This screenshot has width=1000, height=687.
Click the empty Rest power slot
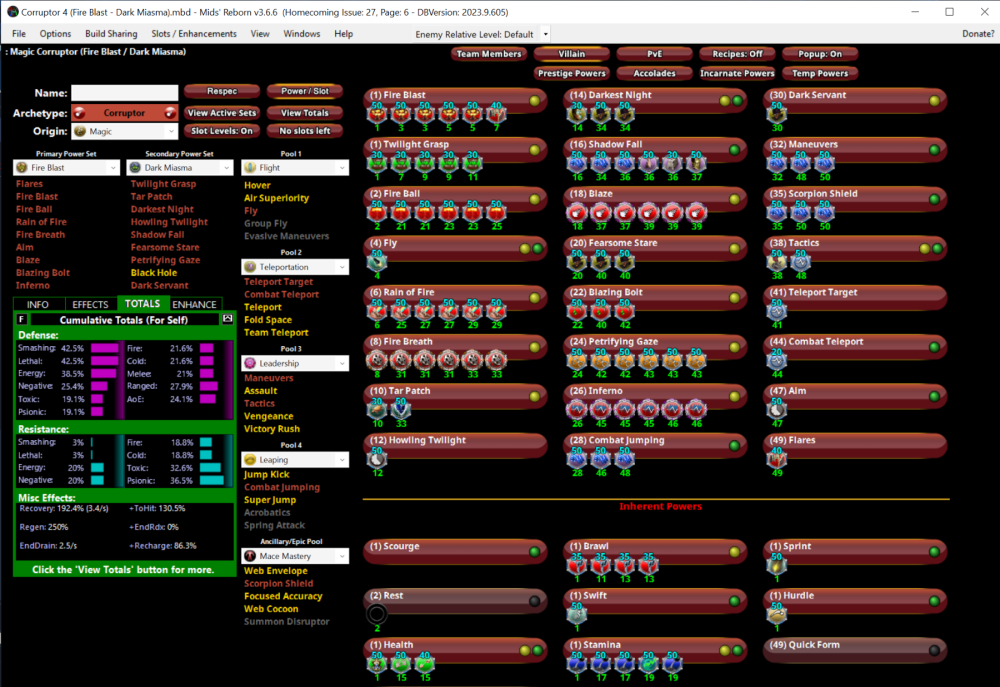tap(377, 614)
